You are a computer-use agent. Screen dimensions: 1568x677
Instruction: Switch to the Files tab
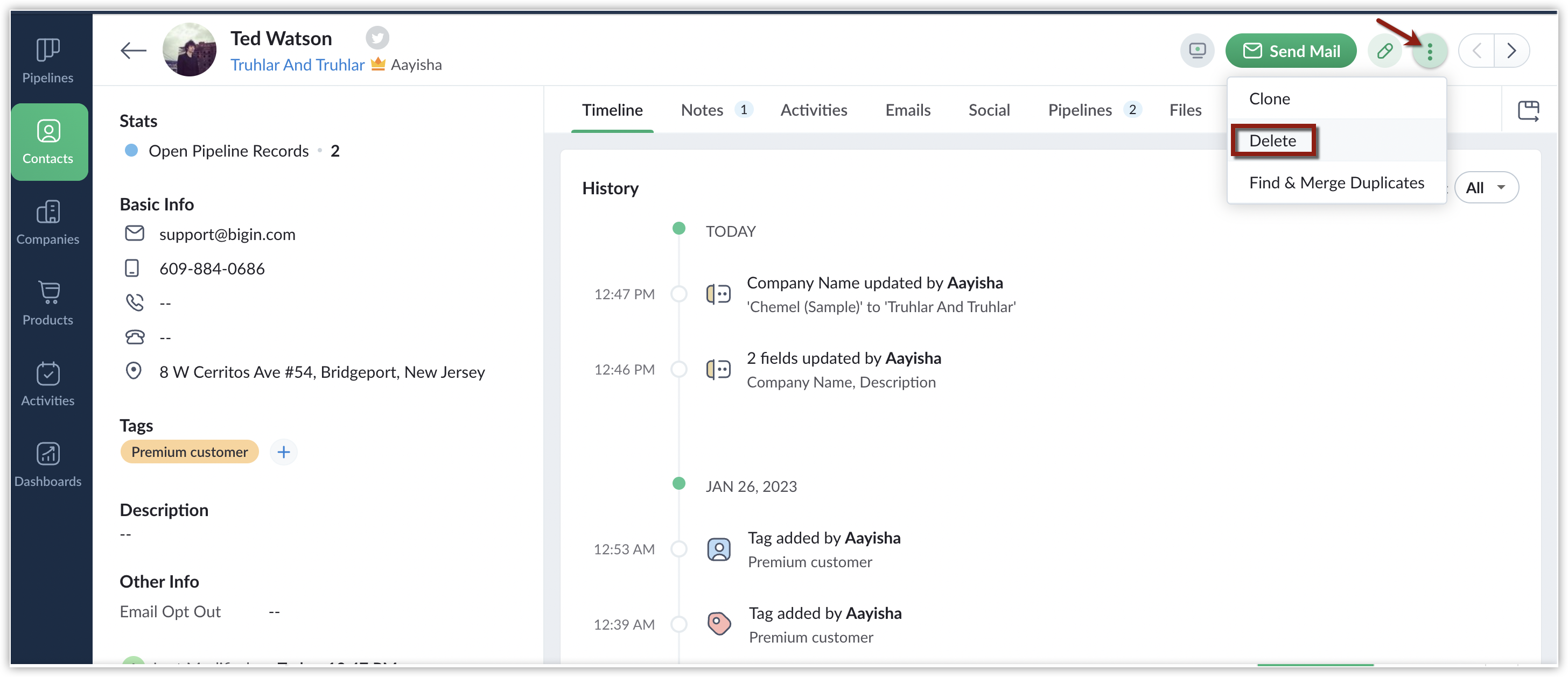click(1185, 110)
